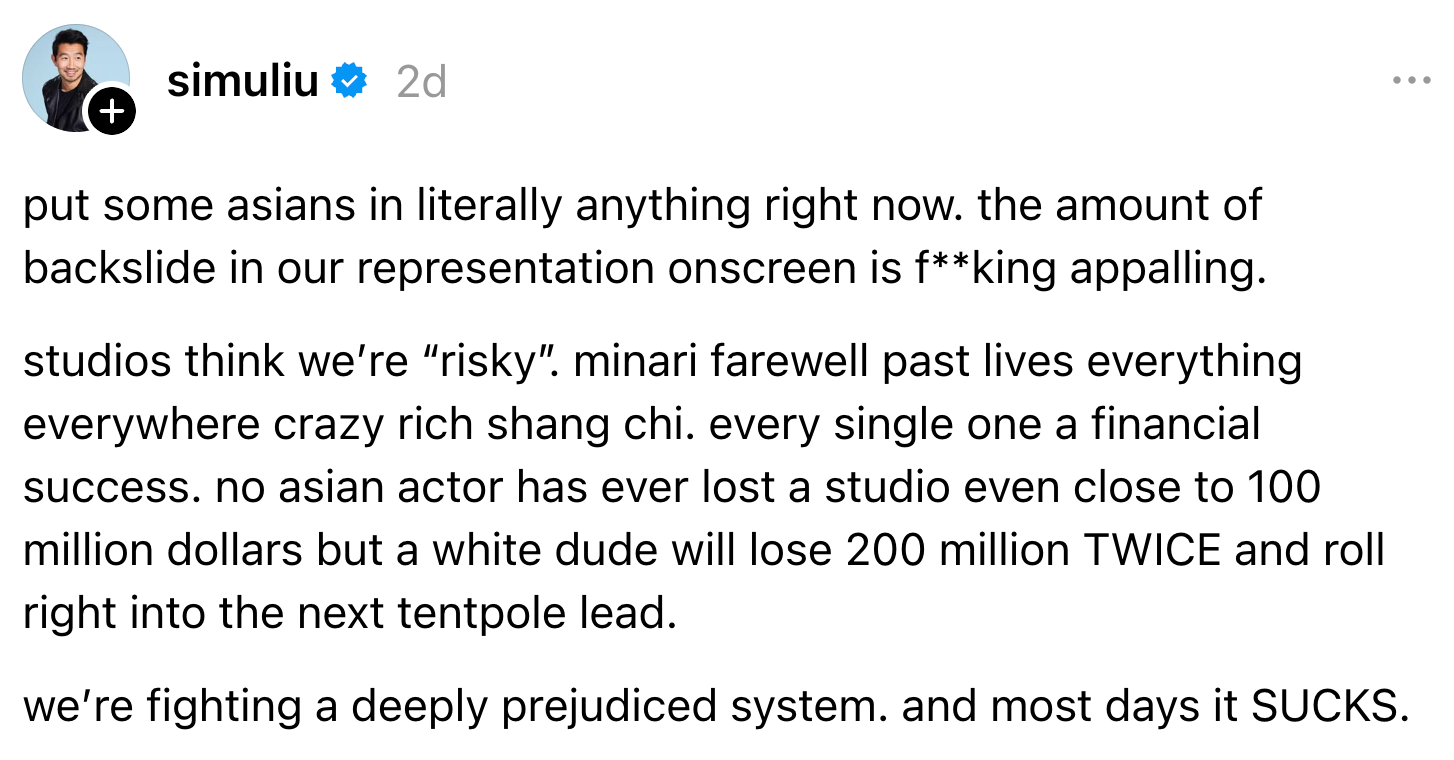Screen dimensions: 1454x760
Task: Follow simuliu using the plus icon
Action: click(x=111, y=112)
